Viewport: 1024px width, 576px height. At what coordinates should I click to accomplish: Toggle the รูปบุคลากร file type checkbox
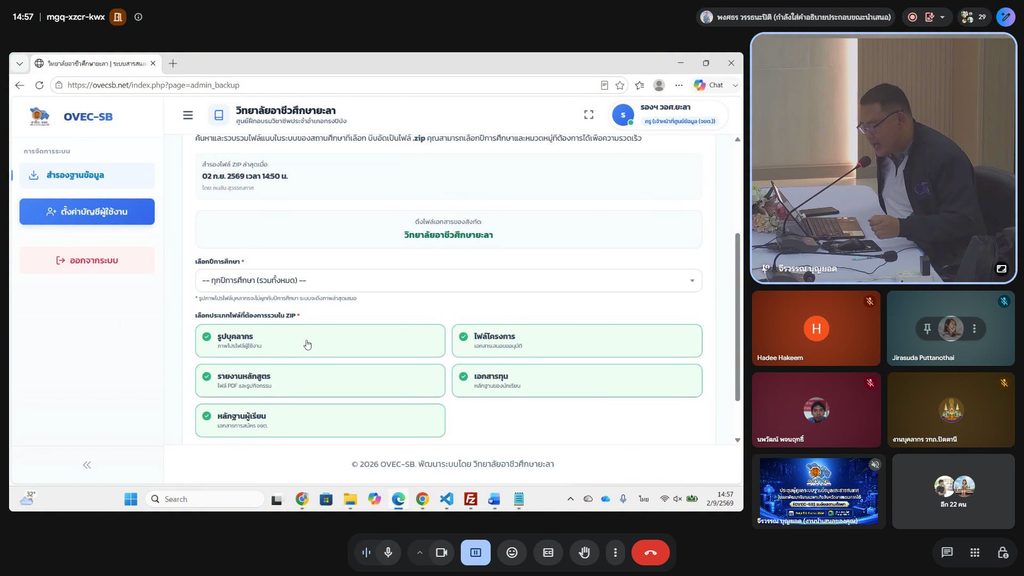[x=320, y=341]
